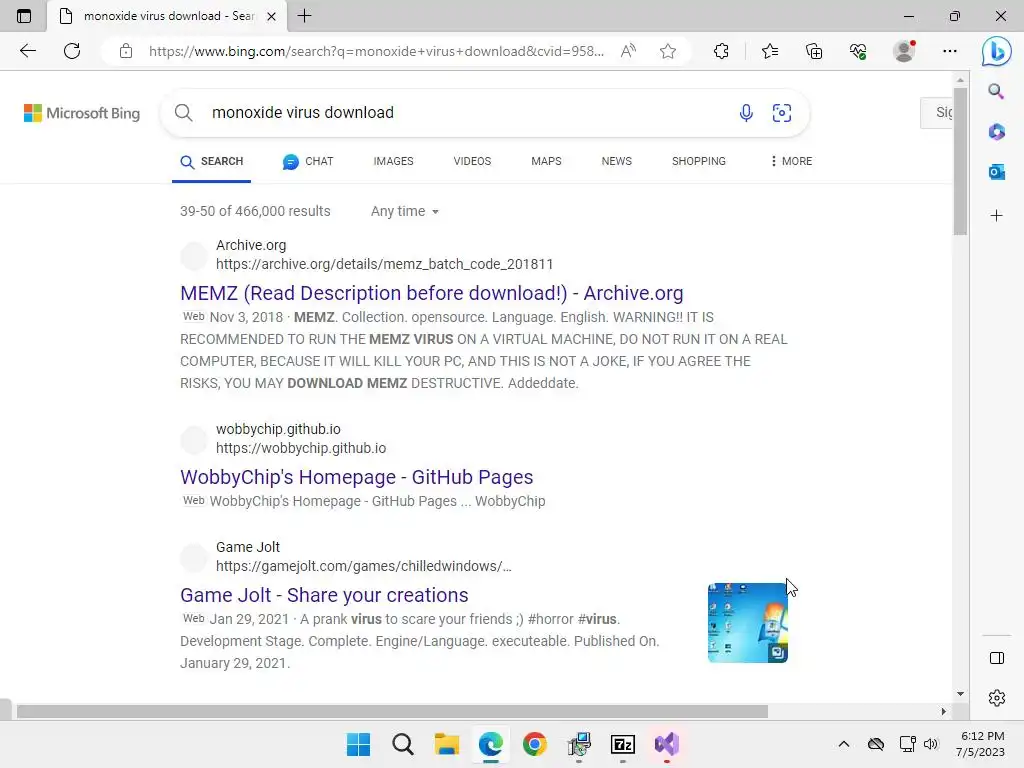Click the scroll down arrow
Image resolution: width=1024 pixels, height=768 pixels.
(x=960, y=694)
